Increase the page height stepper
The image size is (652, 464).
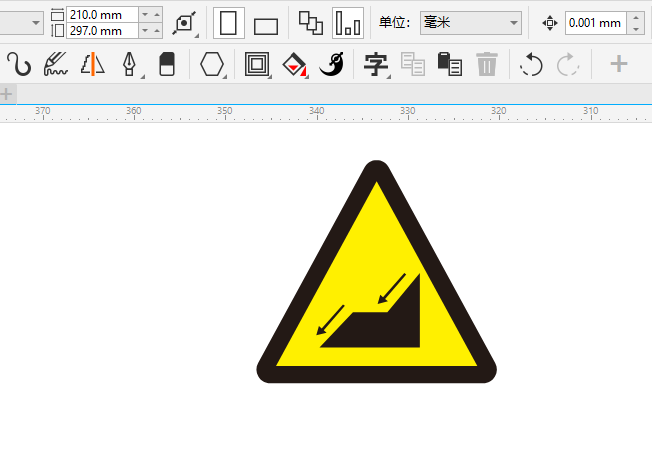[157, 31]
